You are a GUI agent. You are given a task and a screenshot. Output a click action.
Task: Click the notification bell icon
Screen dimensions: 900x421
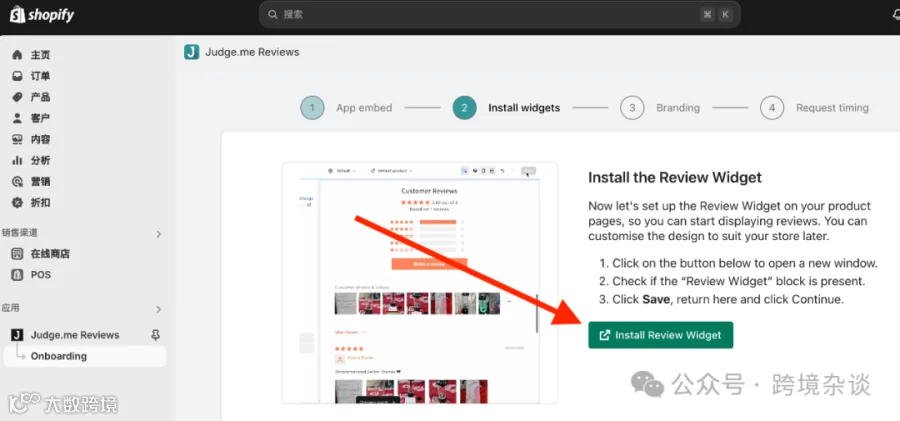pyautogui.click(x=896, y=15)
